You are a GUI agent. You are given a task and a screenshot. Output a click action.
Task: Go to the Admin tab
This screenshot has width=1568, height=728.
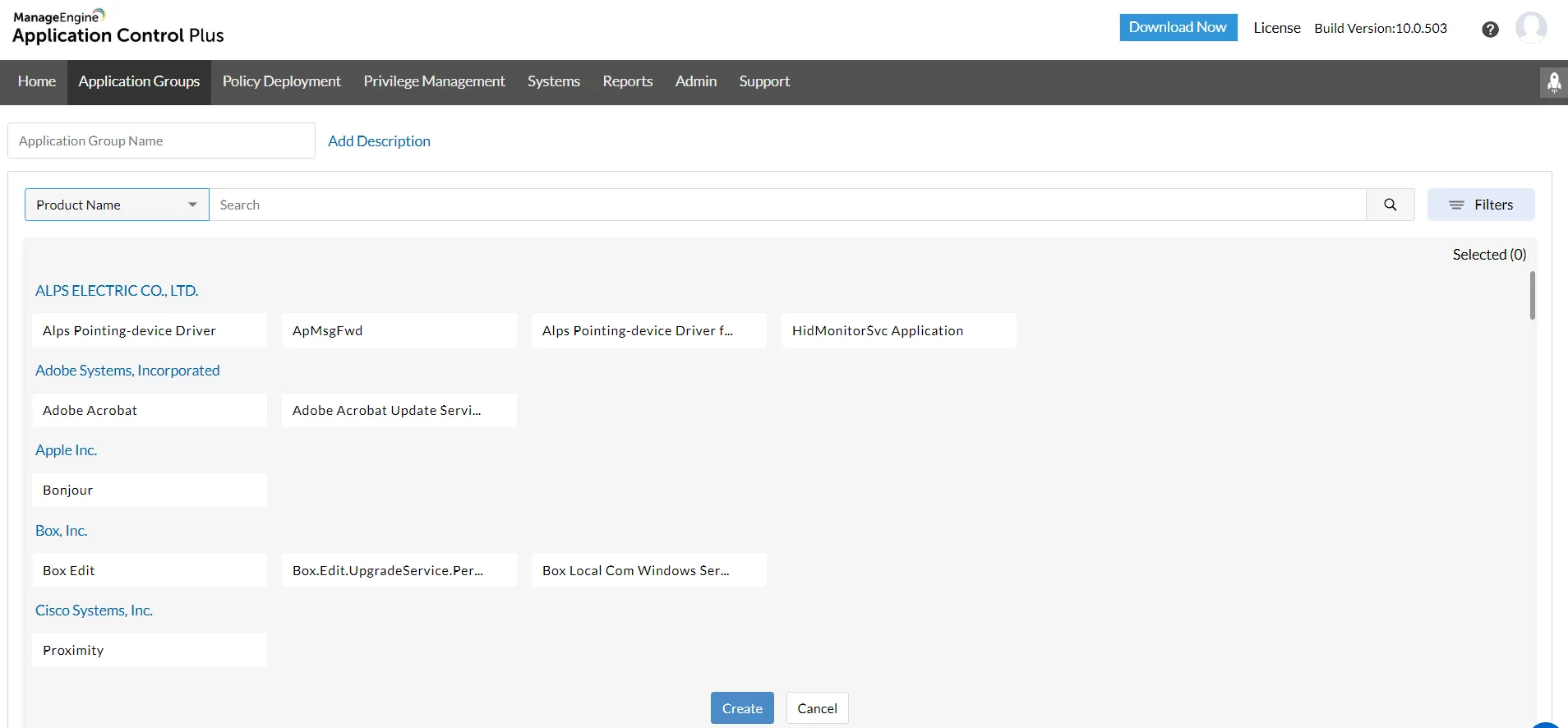point(695,81)
